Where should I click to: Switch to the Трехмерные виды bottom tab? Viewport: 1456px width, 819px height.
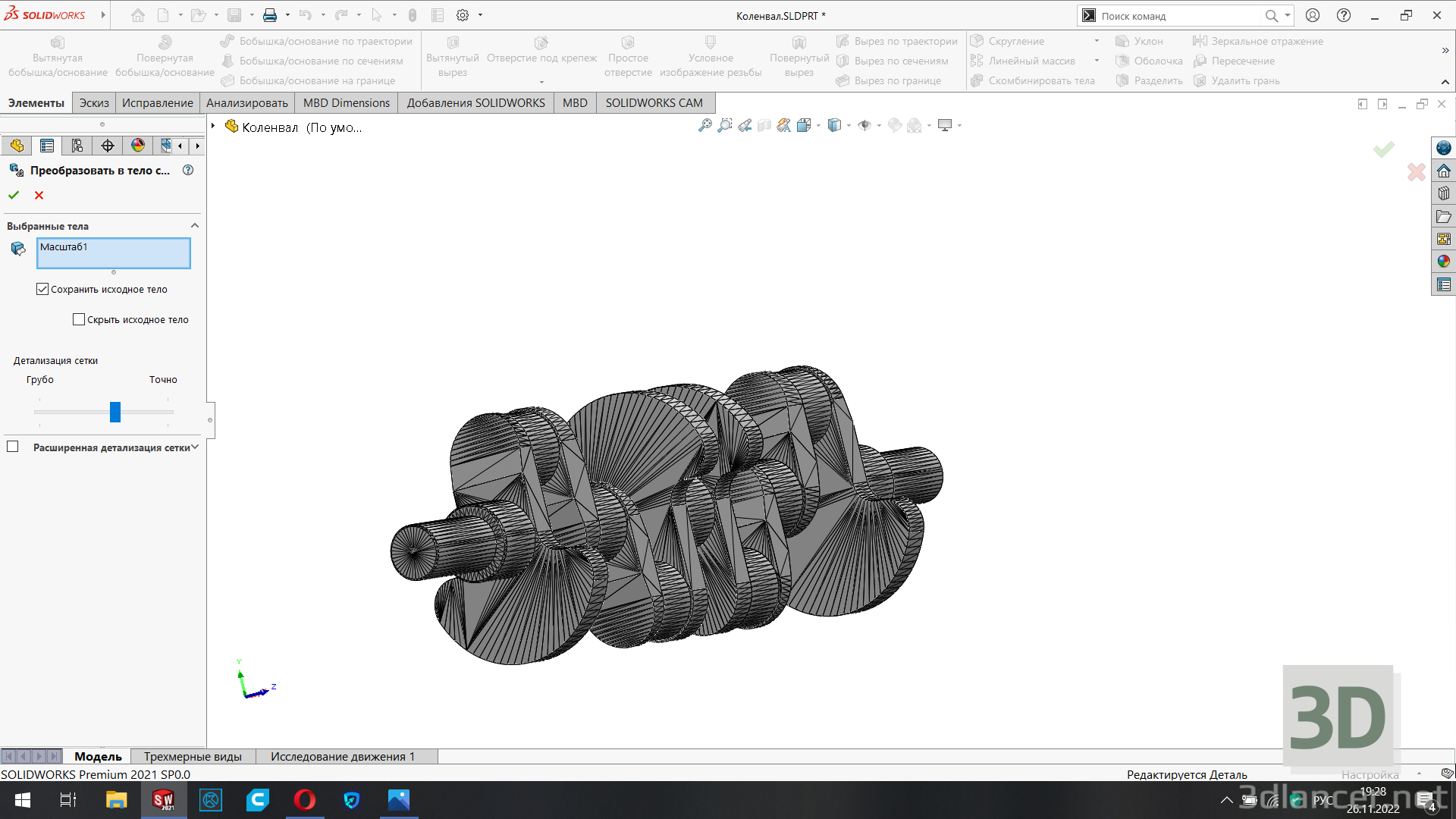(x=193, y=756)
